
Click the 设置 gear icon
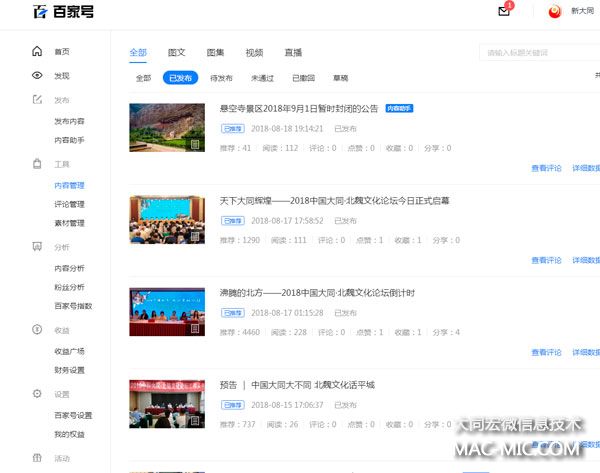(37, 394)
